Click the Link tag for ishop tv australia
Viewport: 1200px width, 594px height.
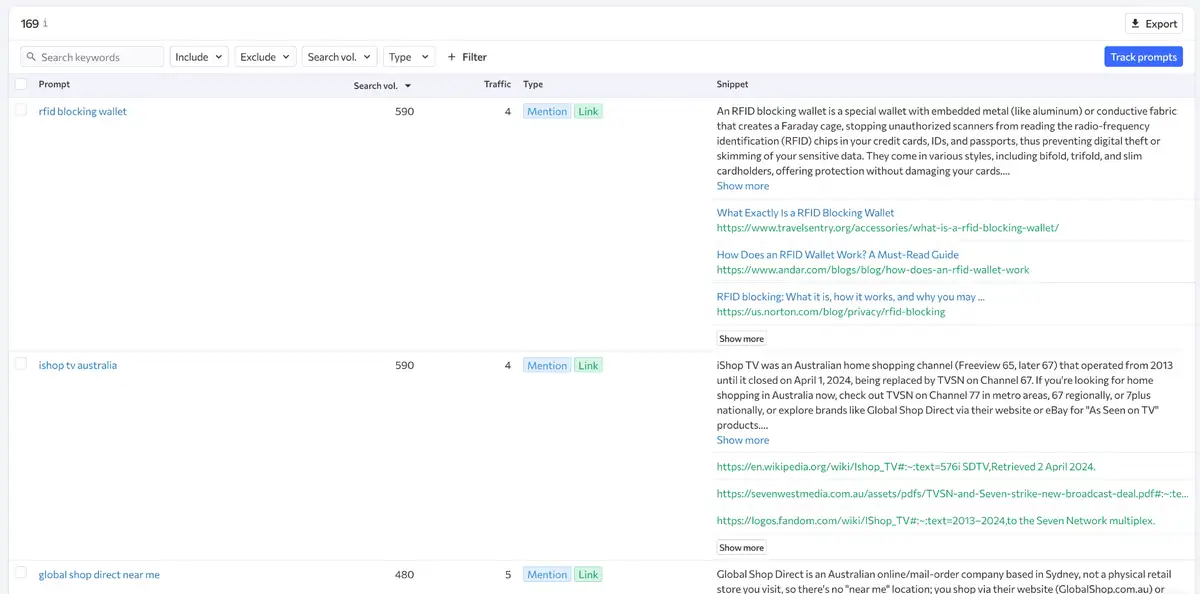coord(588,365)
